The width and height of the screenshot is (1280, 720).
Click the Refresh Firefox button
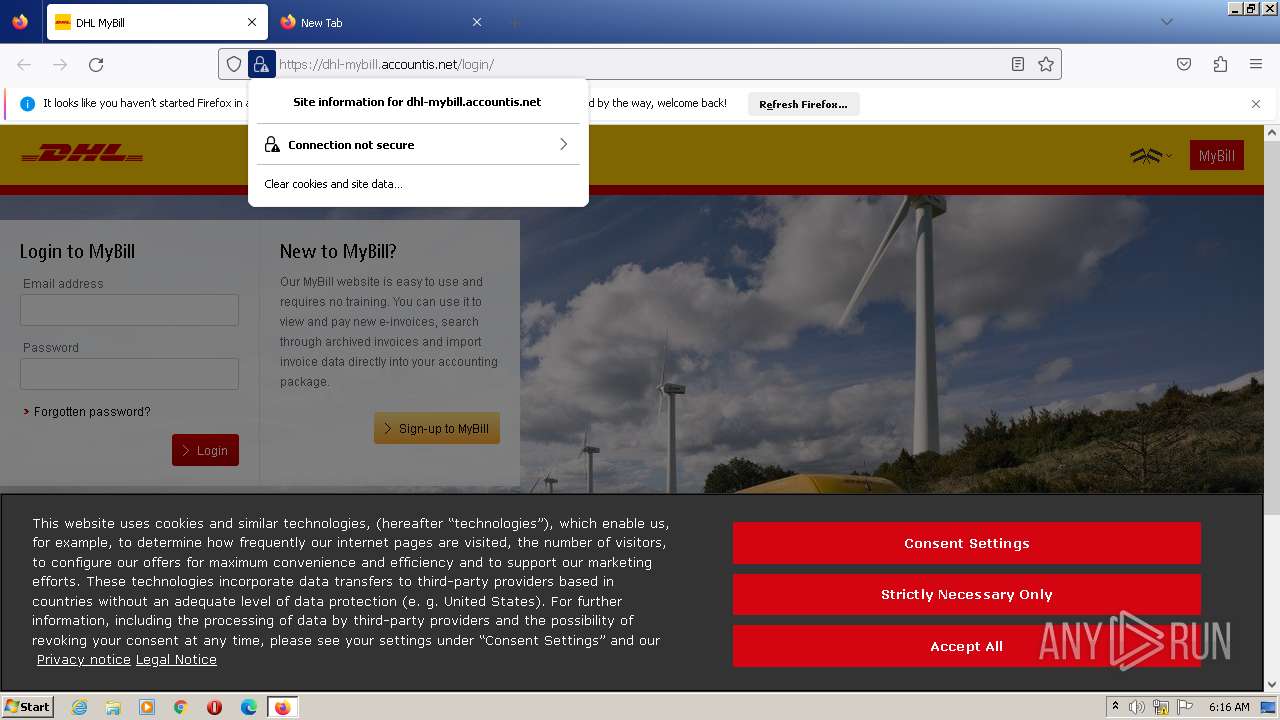tap(803, 104)
